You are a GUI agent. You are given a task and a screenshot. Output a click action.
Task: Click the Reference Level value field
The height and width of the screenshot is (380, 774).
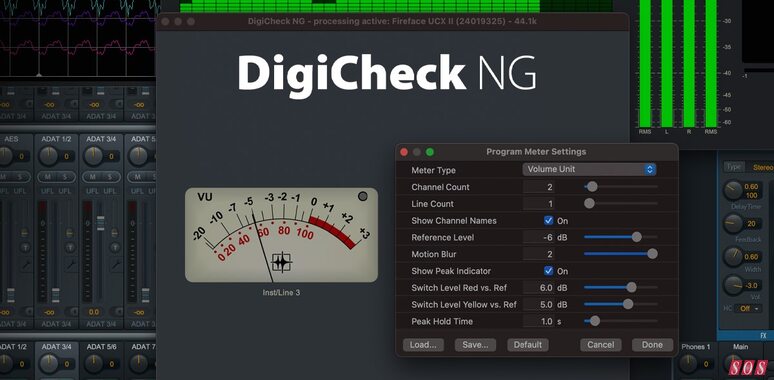[538, 237]
